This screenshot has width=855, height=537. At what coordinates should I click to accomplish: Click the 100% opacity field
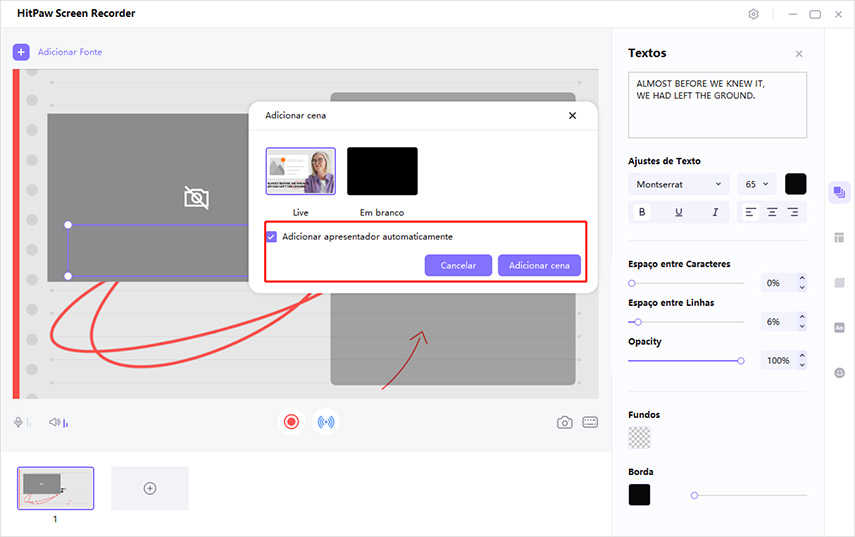778,360
